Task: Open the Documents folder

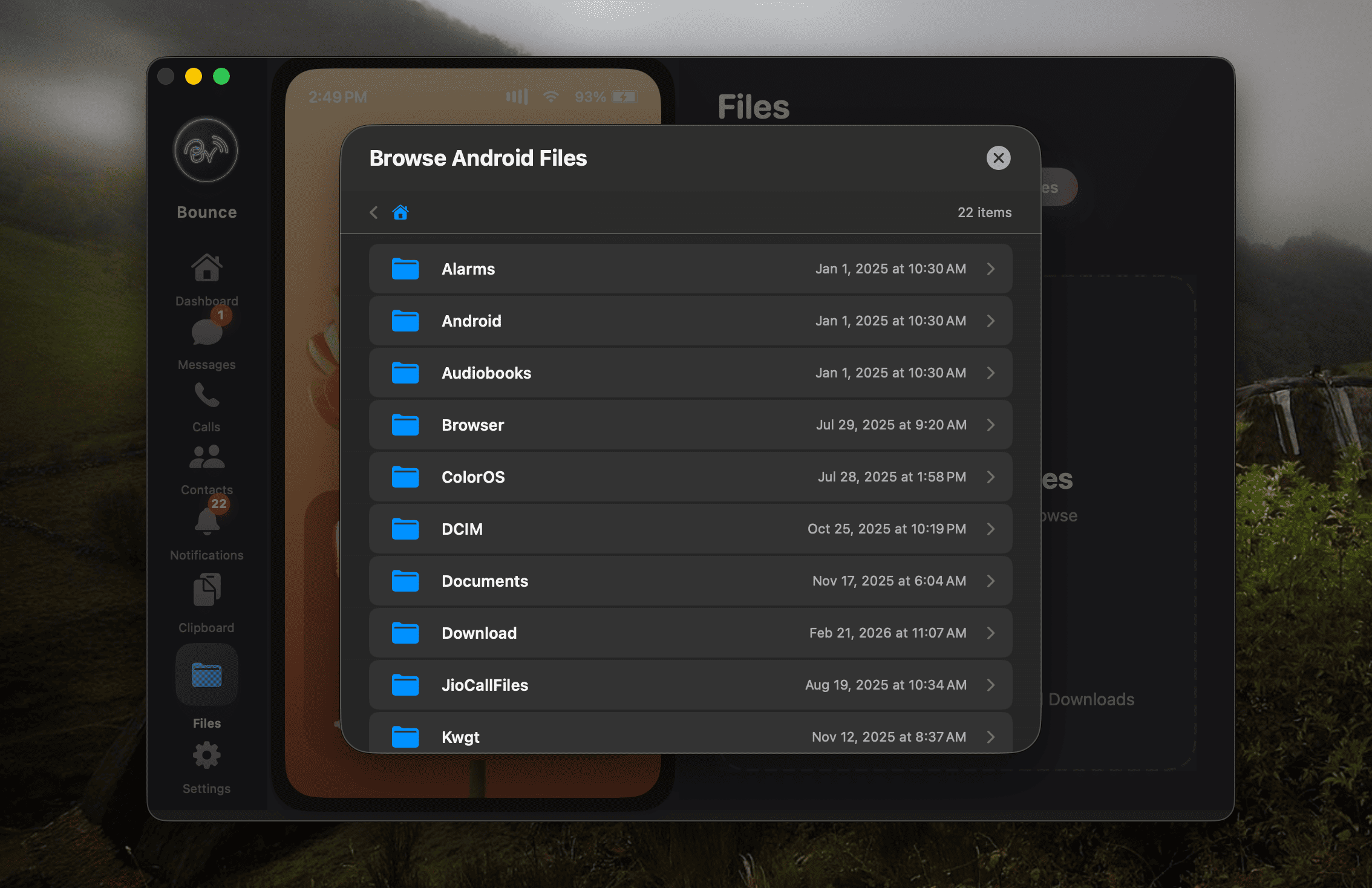Action: (x=690, y=581)
